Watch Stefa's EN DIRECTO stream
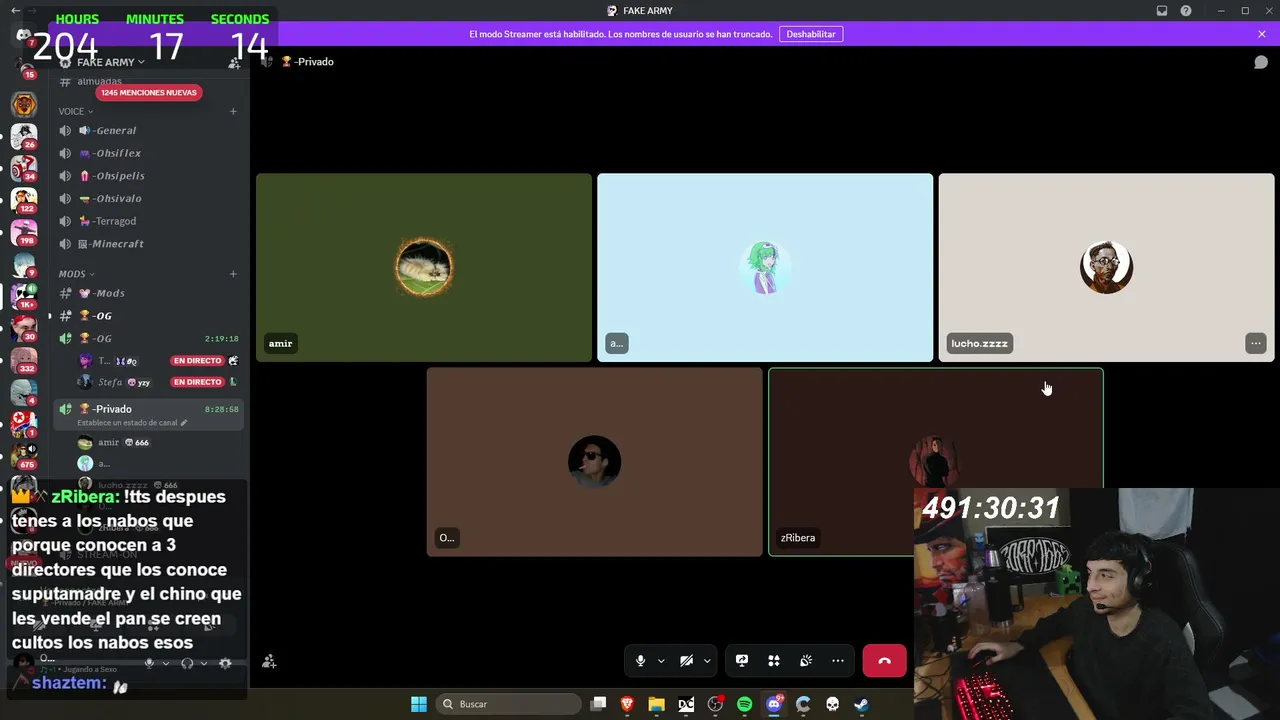The width and height of the screenshot is (1280, 720). [x=197, y=382]
